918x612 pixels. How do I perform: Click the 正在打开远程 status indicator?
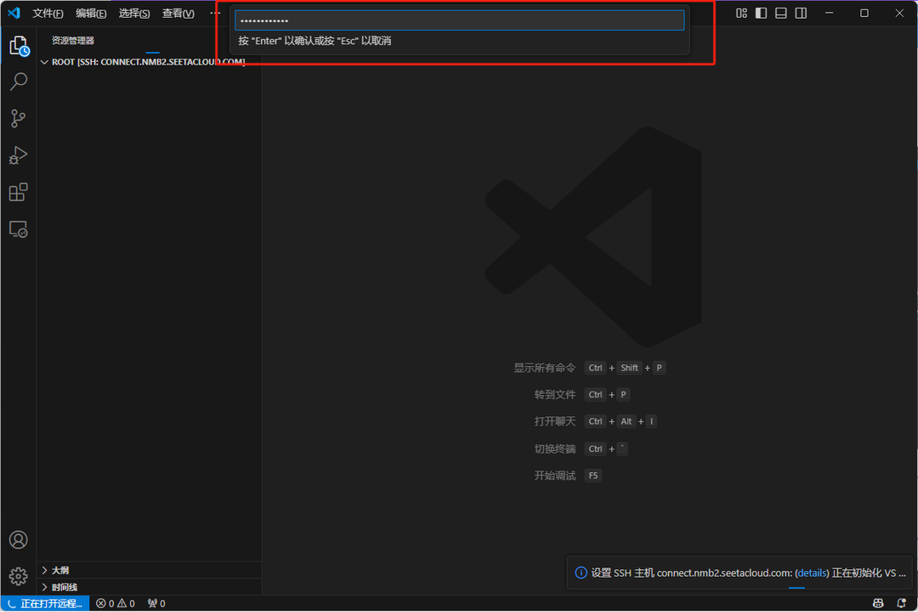click(x=45, y=603)
